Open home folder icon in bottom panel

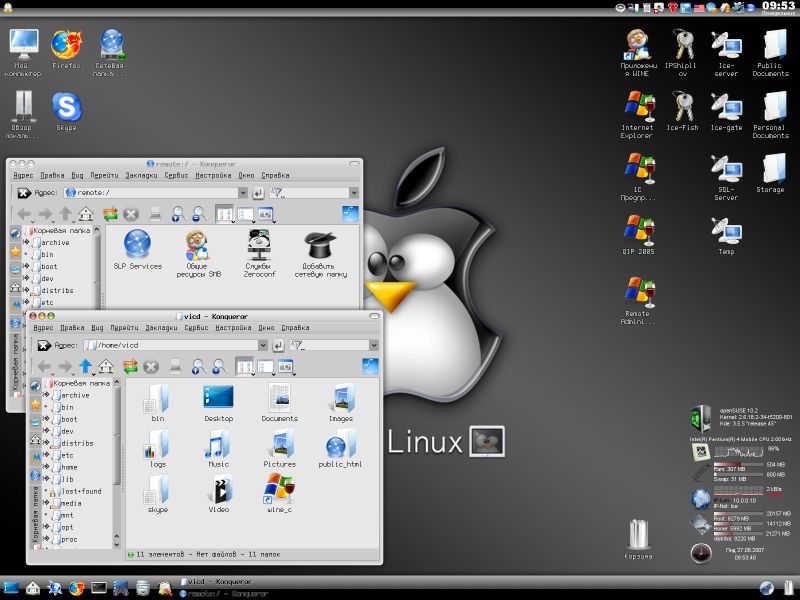pos(33,588)
